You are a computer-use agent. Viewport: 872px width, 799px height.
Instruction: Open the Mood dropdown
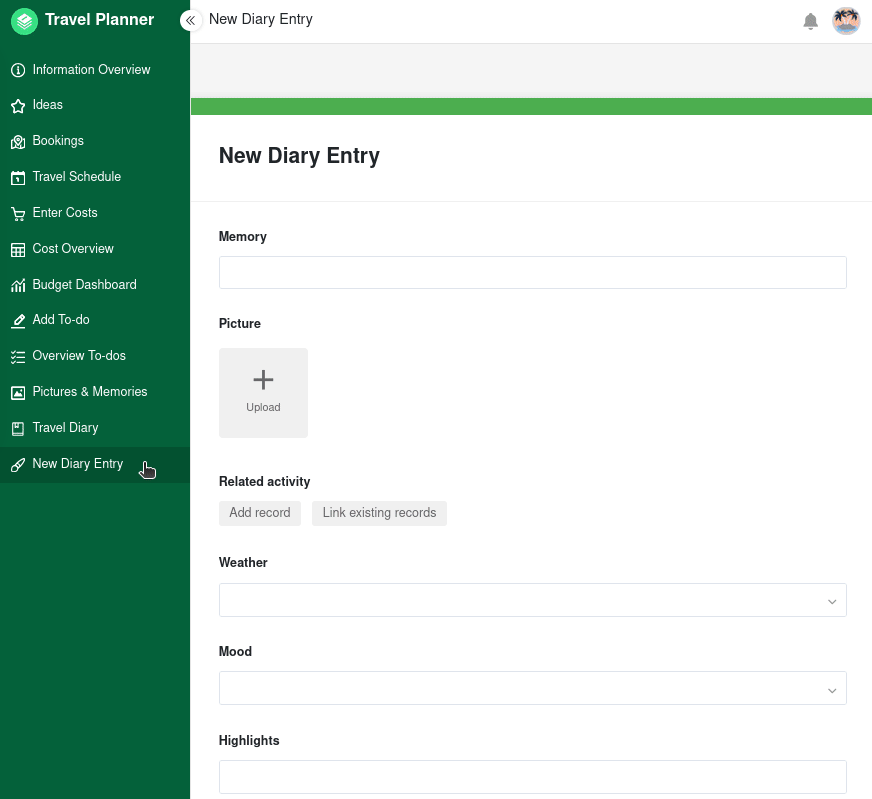(532, 688)
